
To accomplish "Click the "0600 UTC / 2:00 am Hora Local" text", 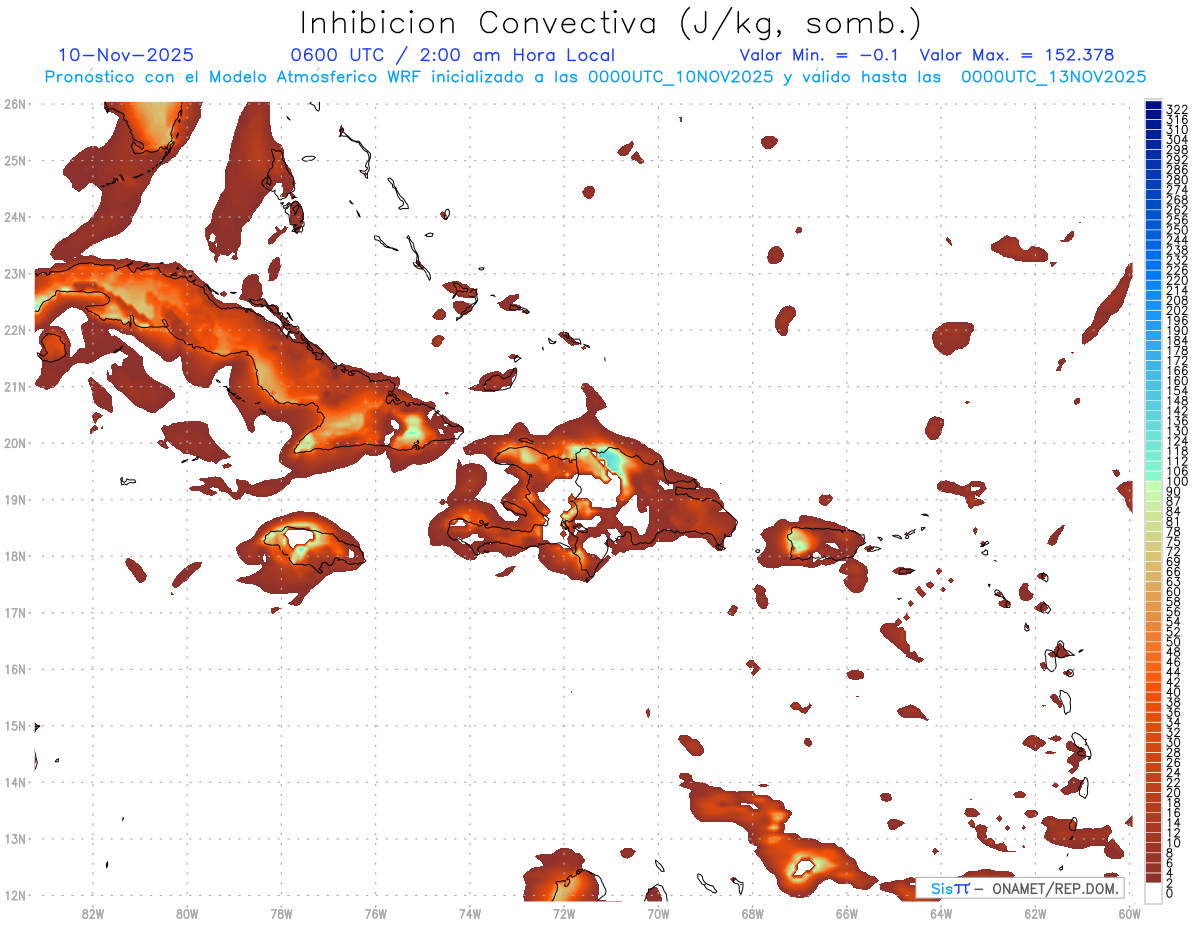I will [452, 55].
